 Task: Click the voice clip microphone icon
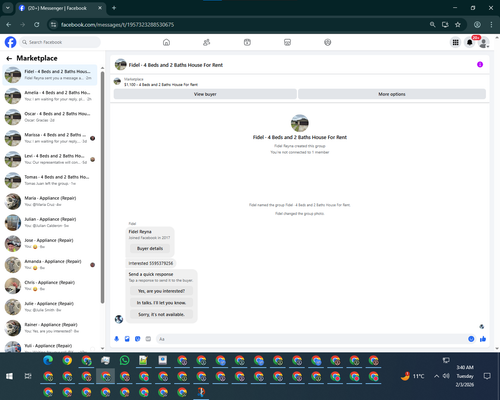point(116,339)
